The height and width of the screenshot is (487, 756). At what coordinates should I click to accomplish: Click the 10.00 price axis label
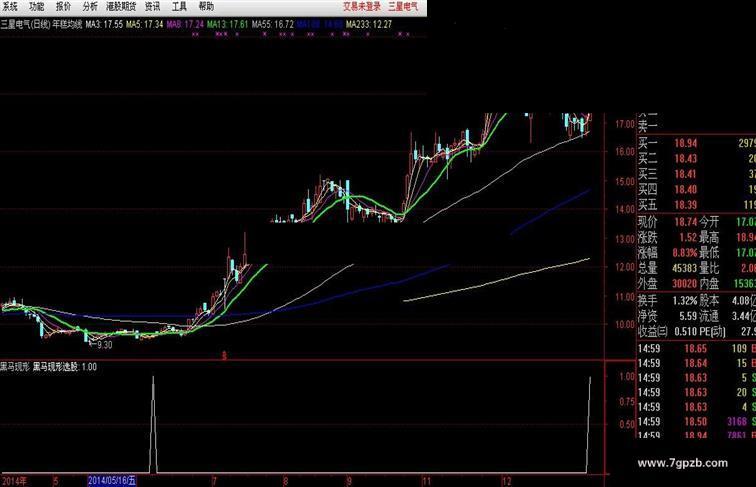[x=625, y=324]
